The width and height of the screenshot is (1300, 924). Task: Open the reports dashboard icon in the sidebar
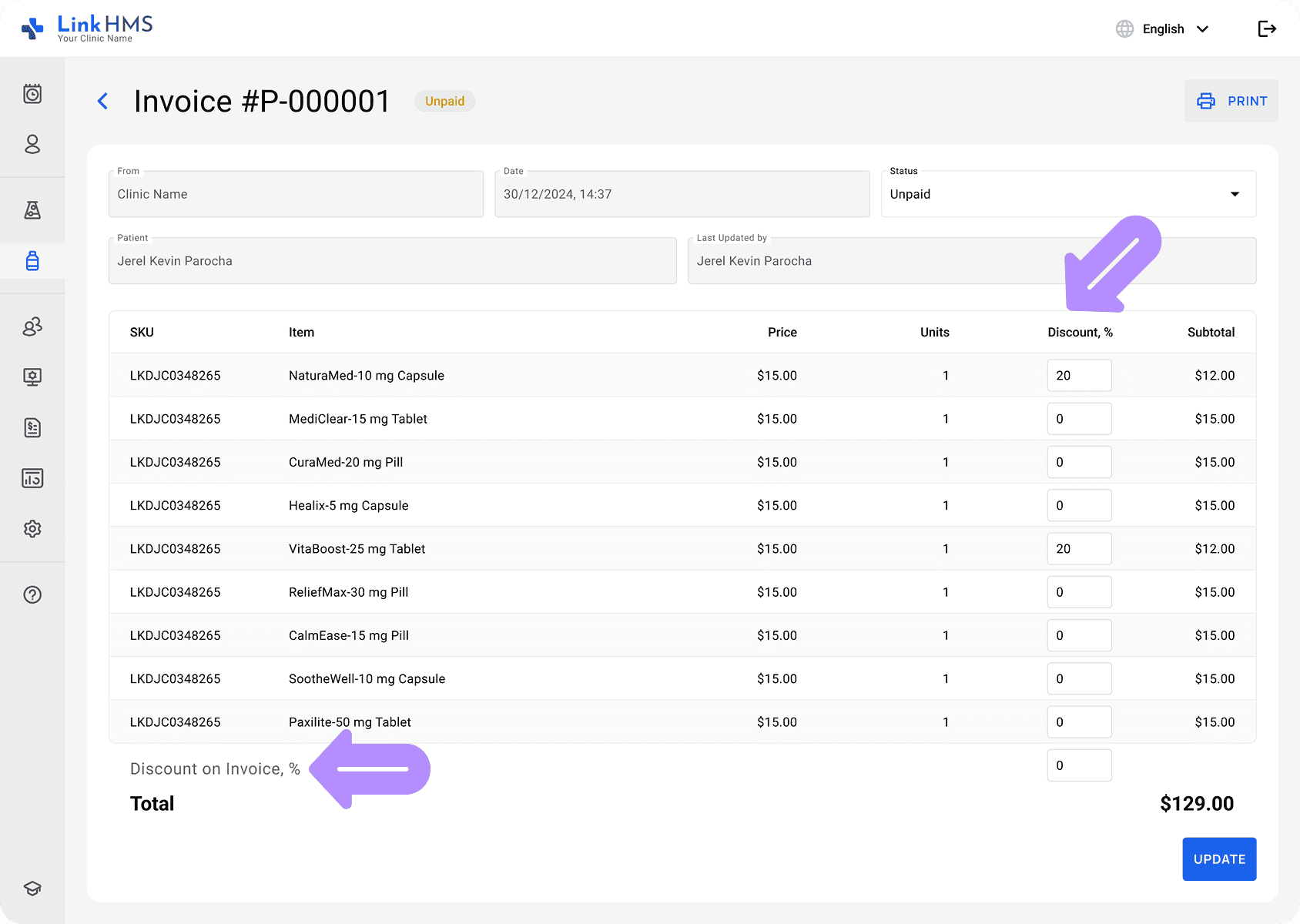[x=32, y=478]
